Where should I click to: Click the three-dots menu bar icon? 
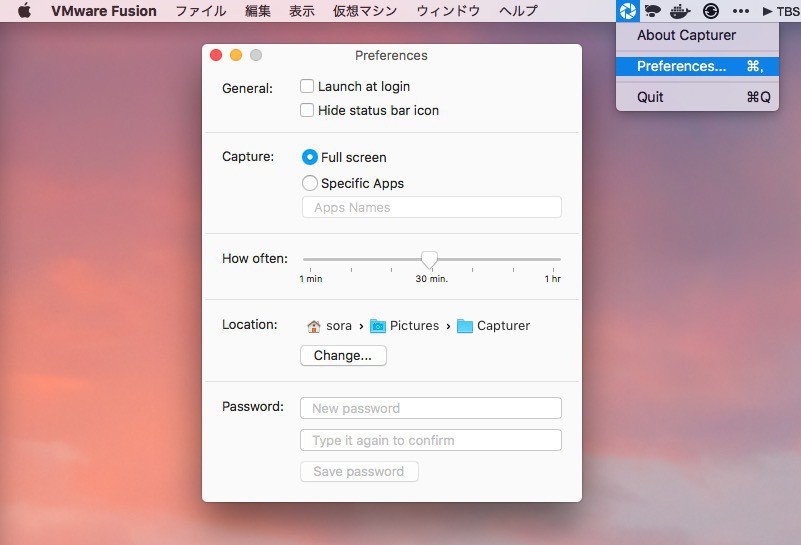(x=741, y=11)
